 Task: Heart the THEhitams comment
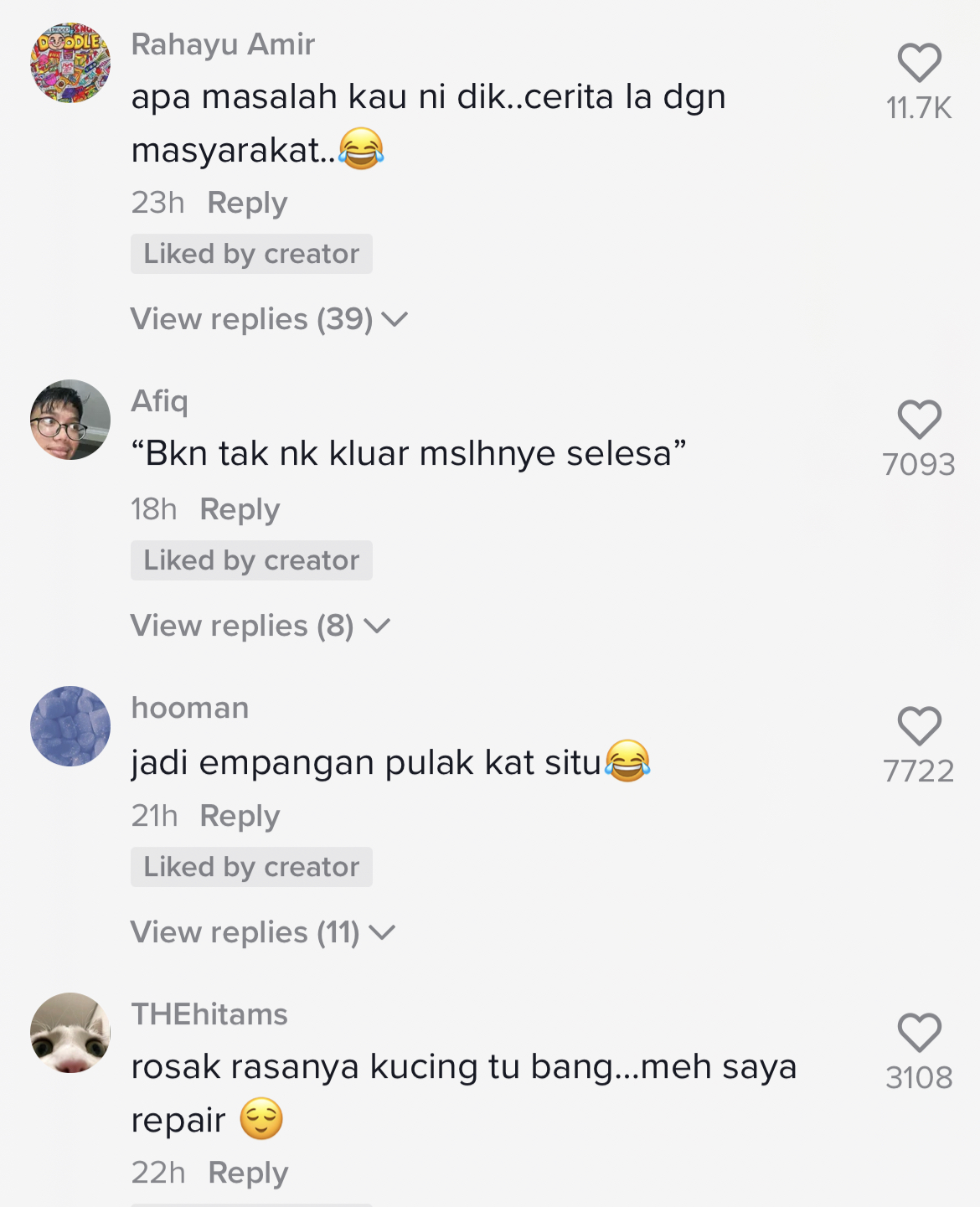coord(919,1033)
